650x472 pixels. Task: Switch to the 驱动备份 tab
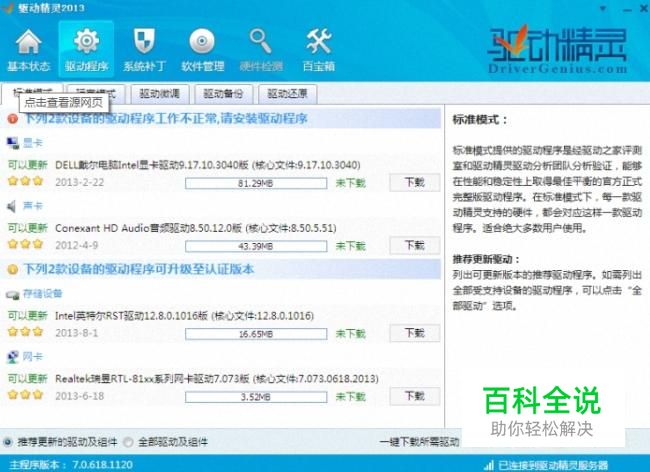click(223, 94)
